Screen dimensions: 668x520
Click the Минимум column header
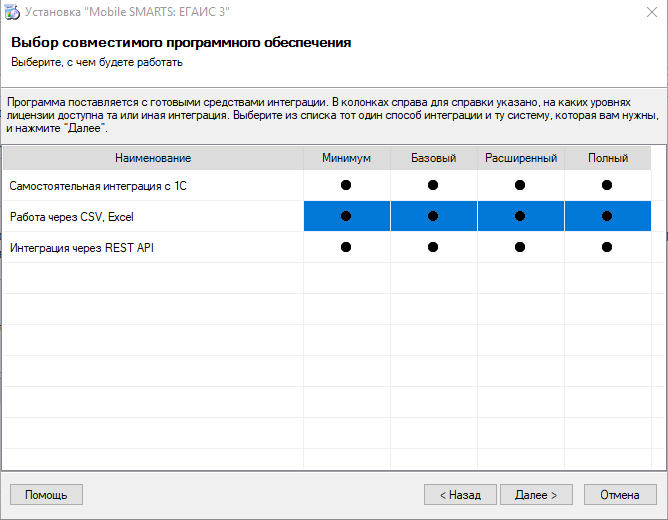[346, 158]
